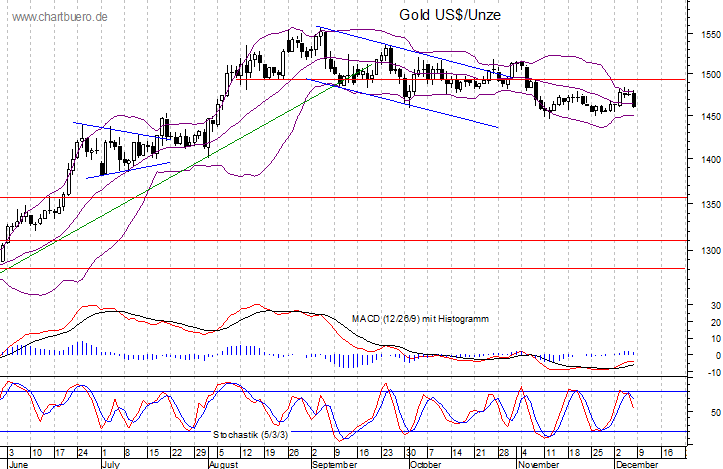Click date label 3 above June
723x469 pixels.
click(12, 453)
